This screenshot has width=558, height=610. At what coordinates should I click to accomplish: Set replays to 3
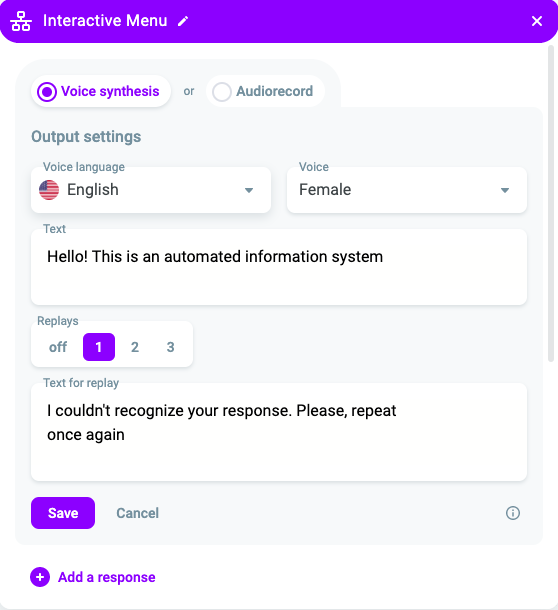click(x=170, y=347)
